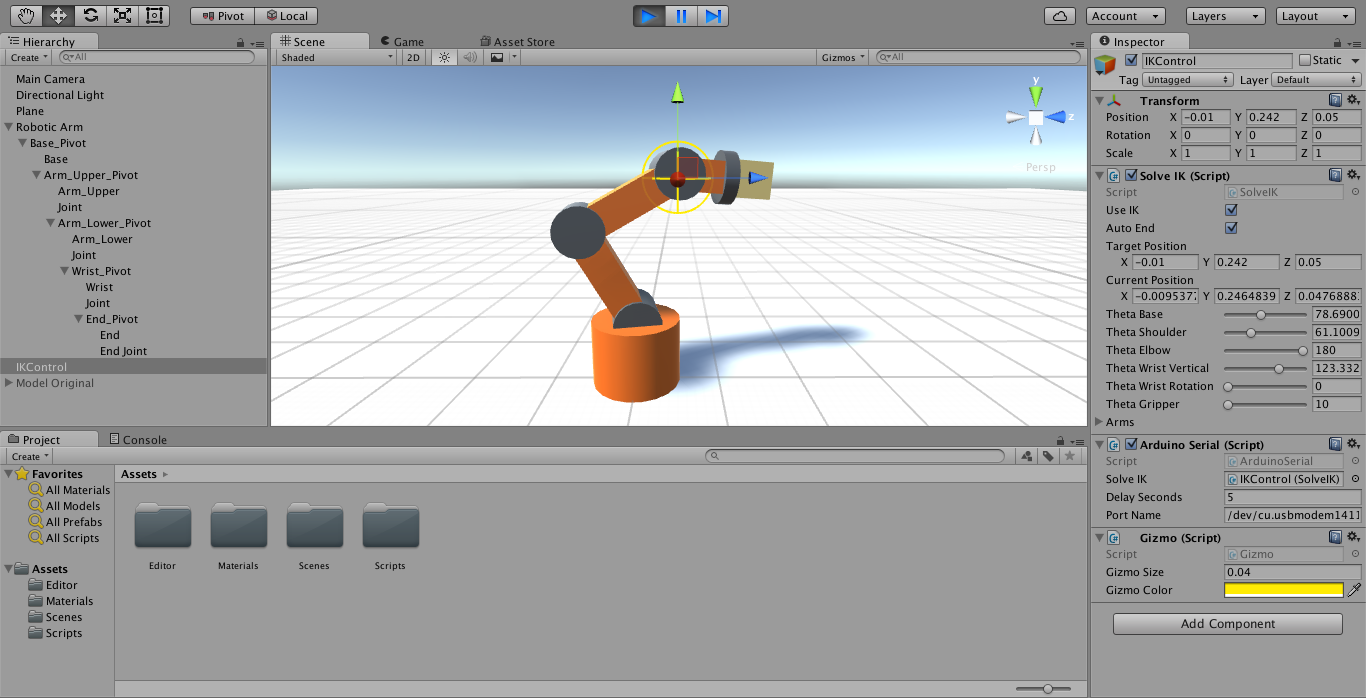Open the Shaded draw mode dropdown
This screenshot has height=698, width=1366.
pos(335,57)
